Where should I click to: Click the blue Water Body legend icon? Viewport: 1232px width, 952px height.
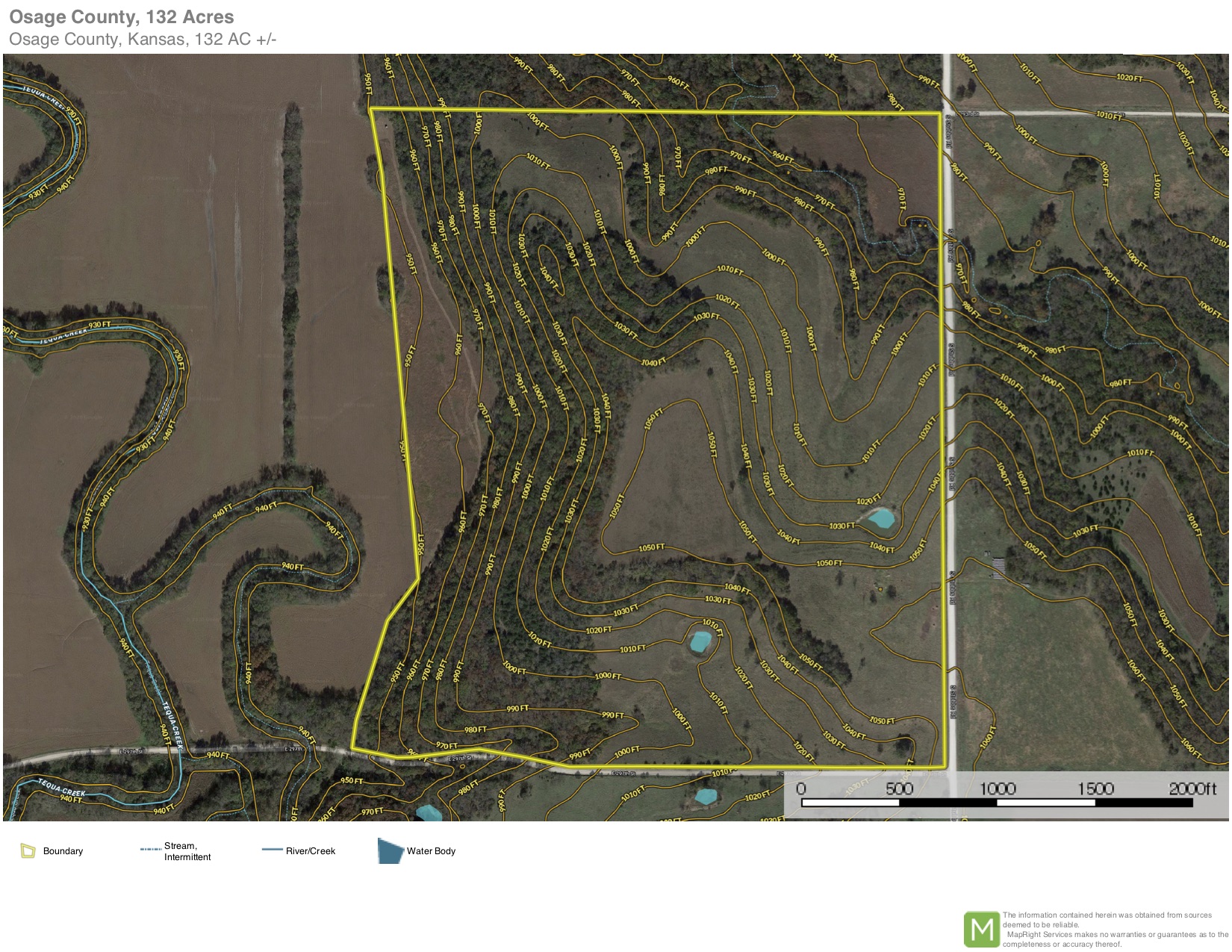(390, 850)
